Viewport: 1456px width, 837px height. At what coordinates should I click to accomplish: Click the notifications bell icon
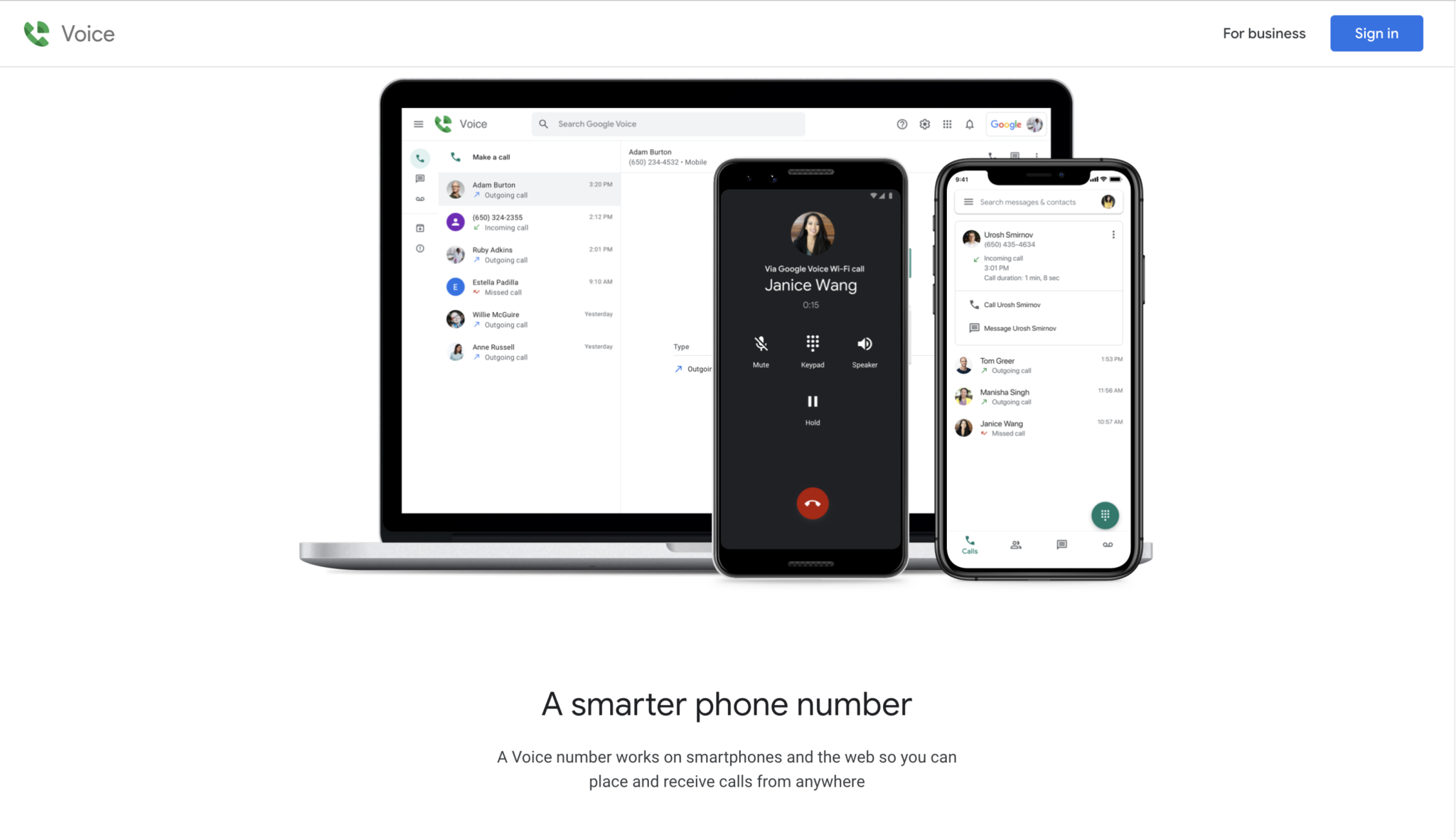[x=969, y=123]
